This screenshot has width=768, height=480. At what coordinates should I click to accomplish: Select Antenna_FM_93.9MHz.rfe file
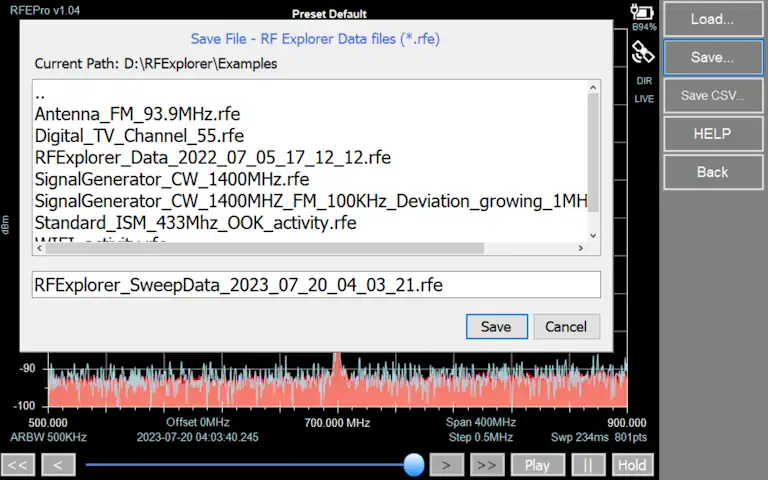tap(137, 114)
